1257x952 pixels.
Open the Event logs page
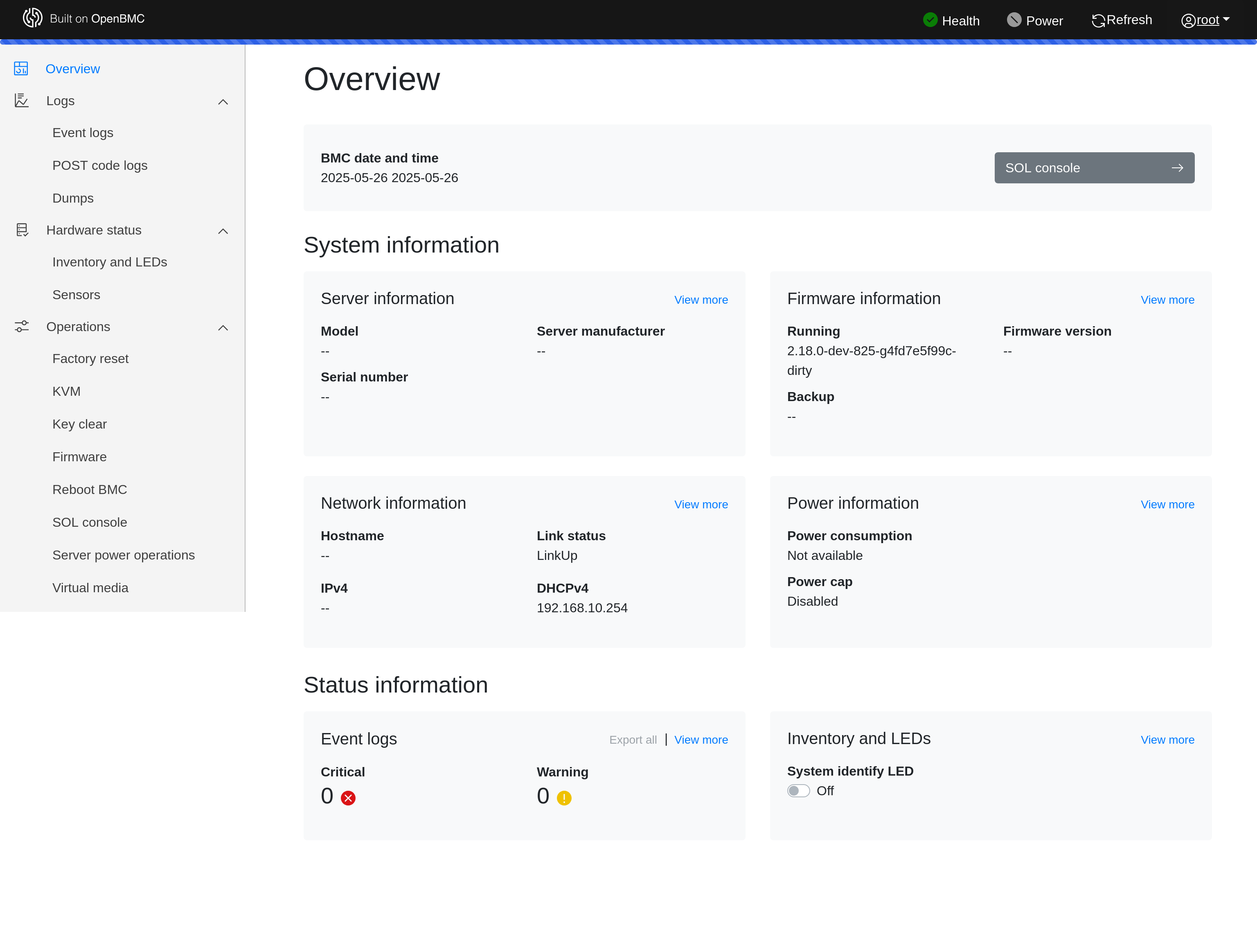point(83,133)
